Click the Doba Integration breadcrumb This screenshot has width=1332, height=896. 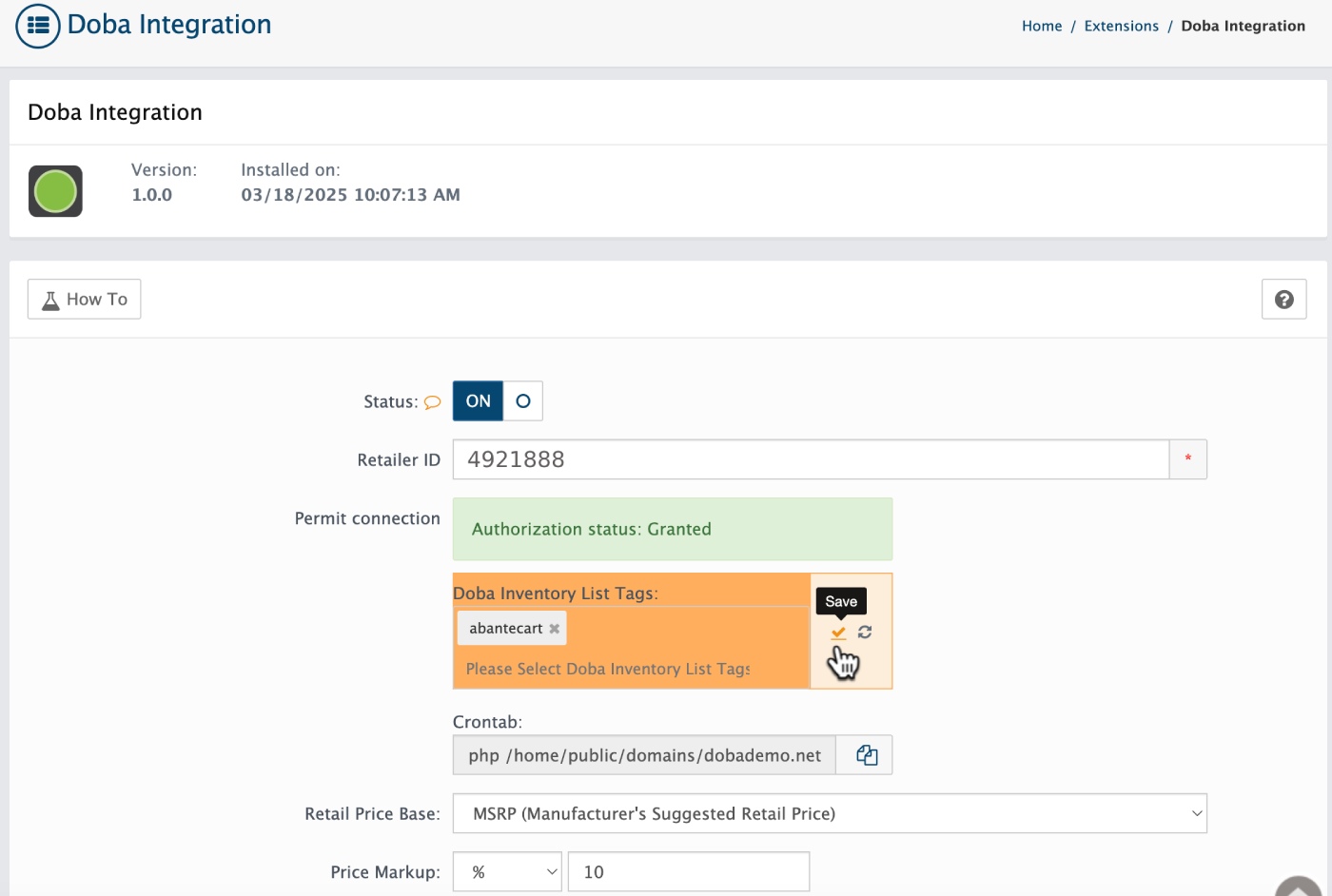(x=1243, y=26)
